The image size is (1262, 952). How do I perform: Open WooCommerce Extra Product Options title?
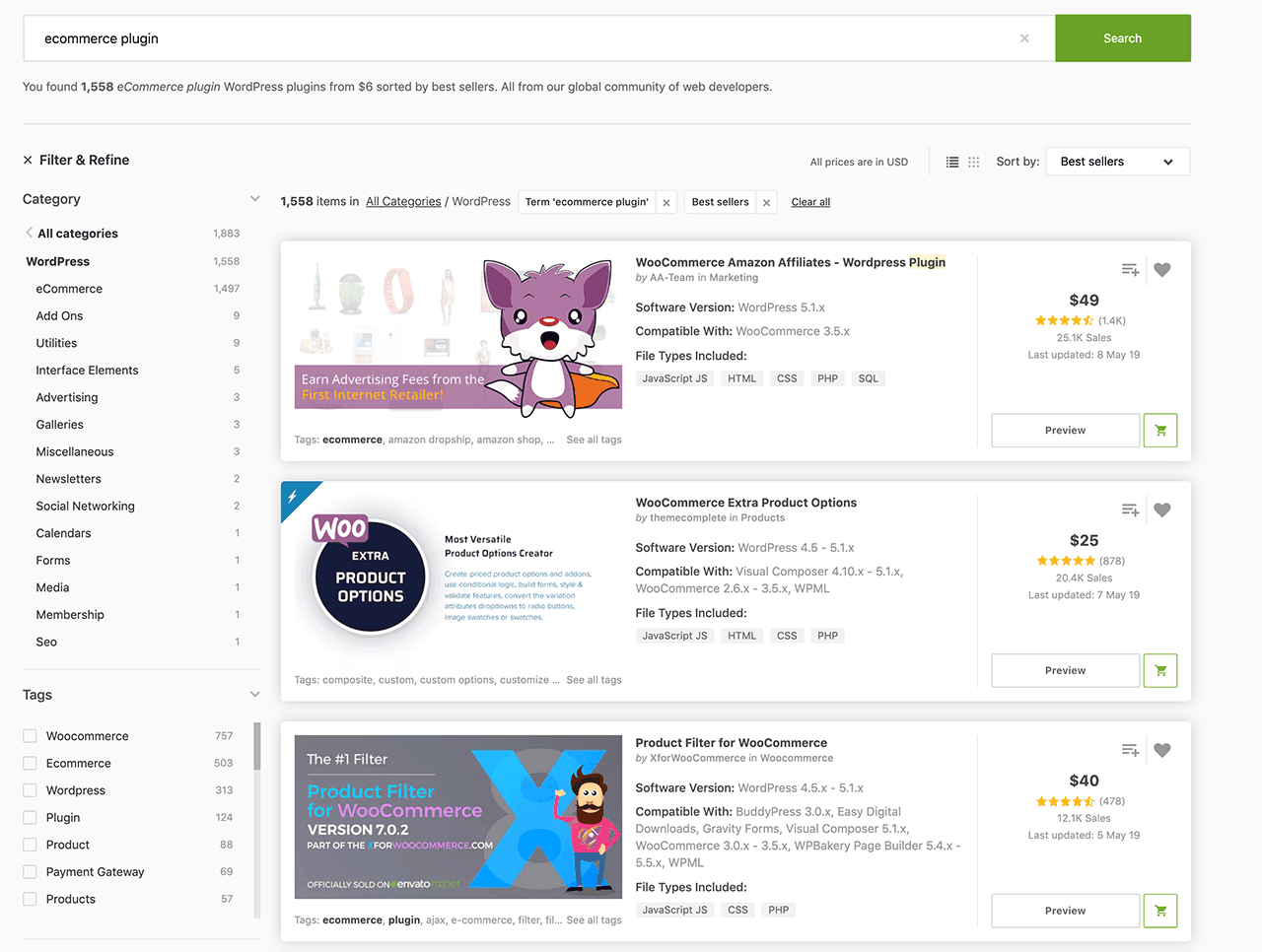pyautogui.click(x=746, y=503)
